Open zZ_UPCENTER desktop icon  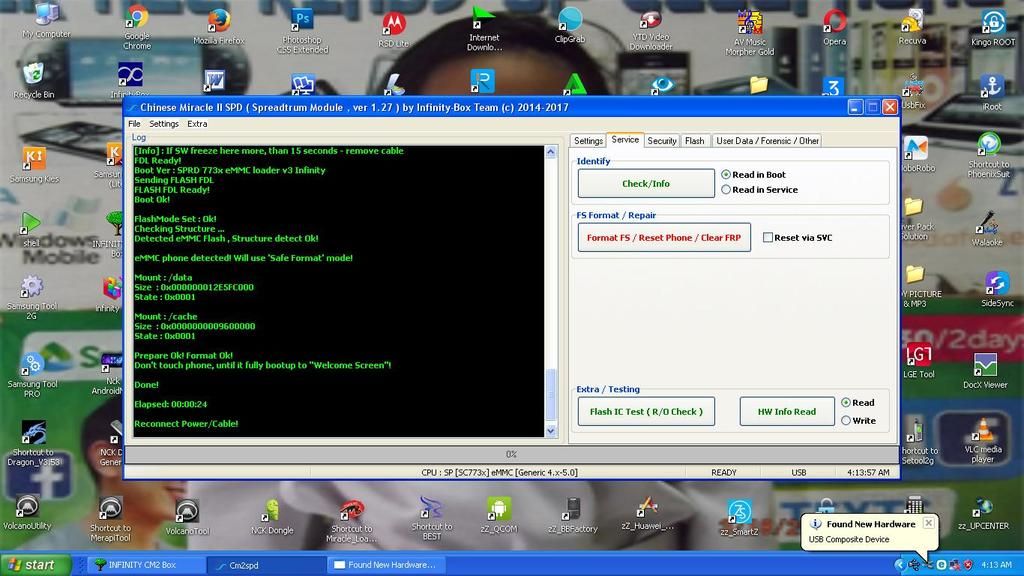(x=983, y=513)
